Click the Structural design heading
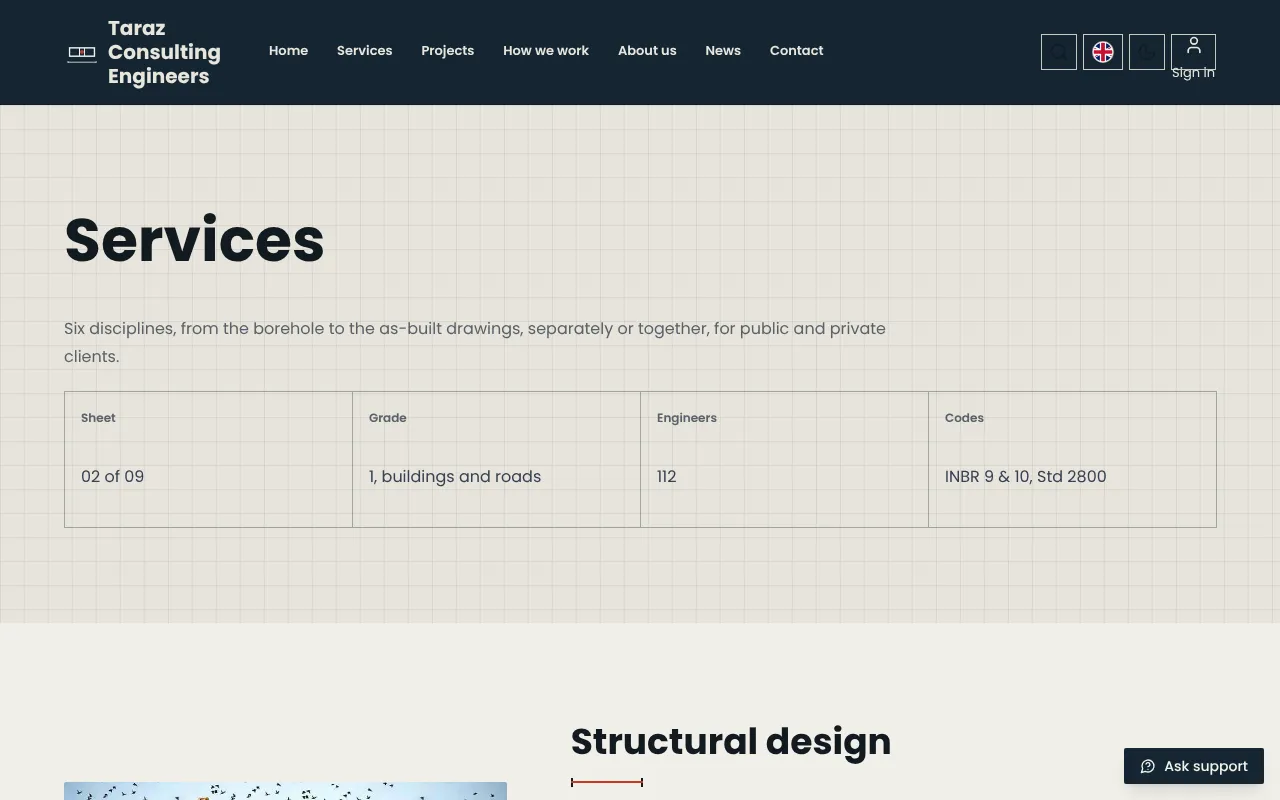Viewport: 1280px width, 800px height. coord(730,741)
